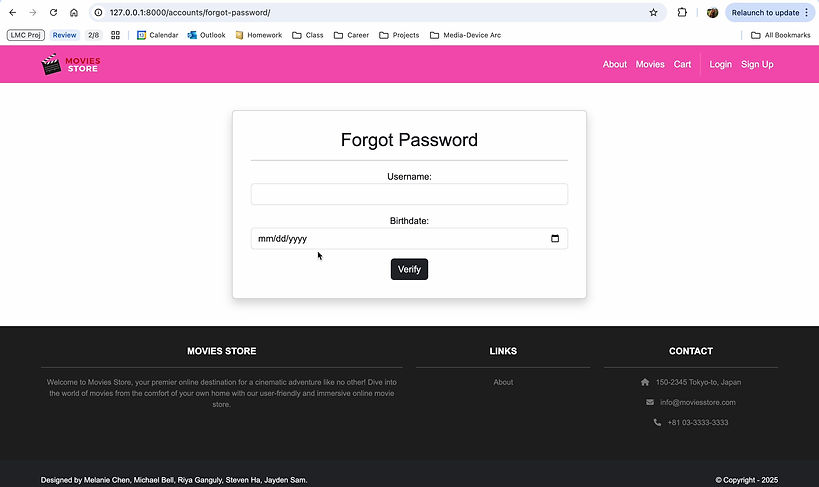The height and width of the screenshot is (487, 819).
Task: Click the browser back arrow
Action: click(x=12, y=12)
